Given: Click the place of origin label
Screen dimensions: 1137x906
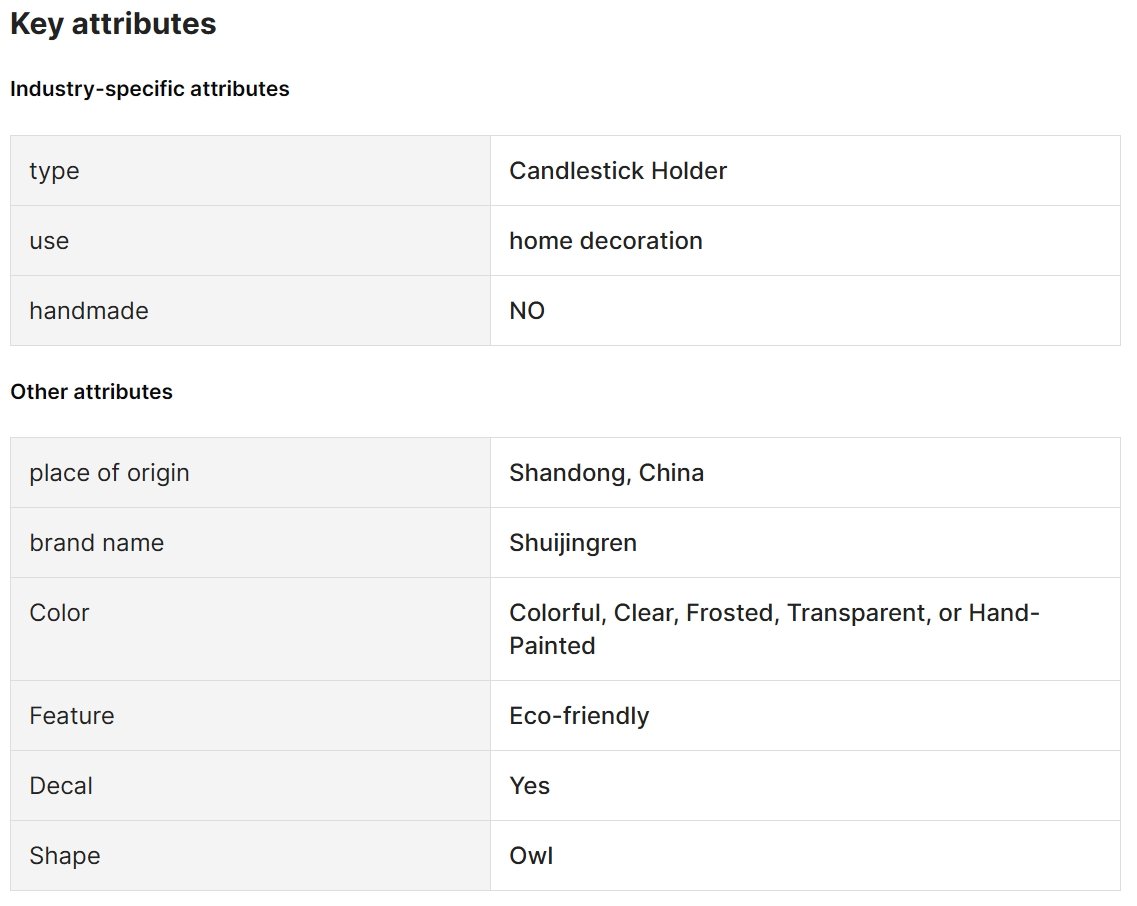Looking at the screenshot, I should pyautogui.click(x=109, y=473).
